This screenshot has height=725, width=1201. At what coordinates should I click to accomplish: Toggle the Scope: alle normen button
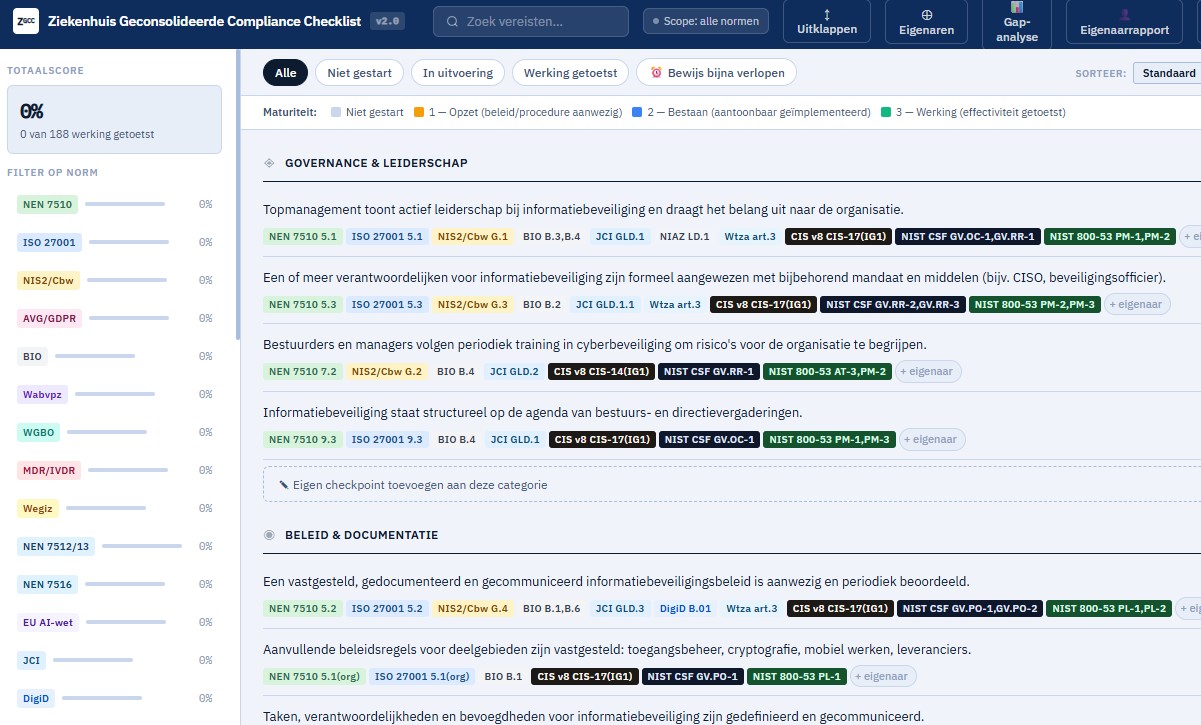tap(706, 21)
